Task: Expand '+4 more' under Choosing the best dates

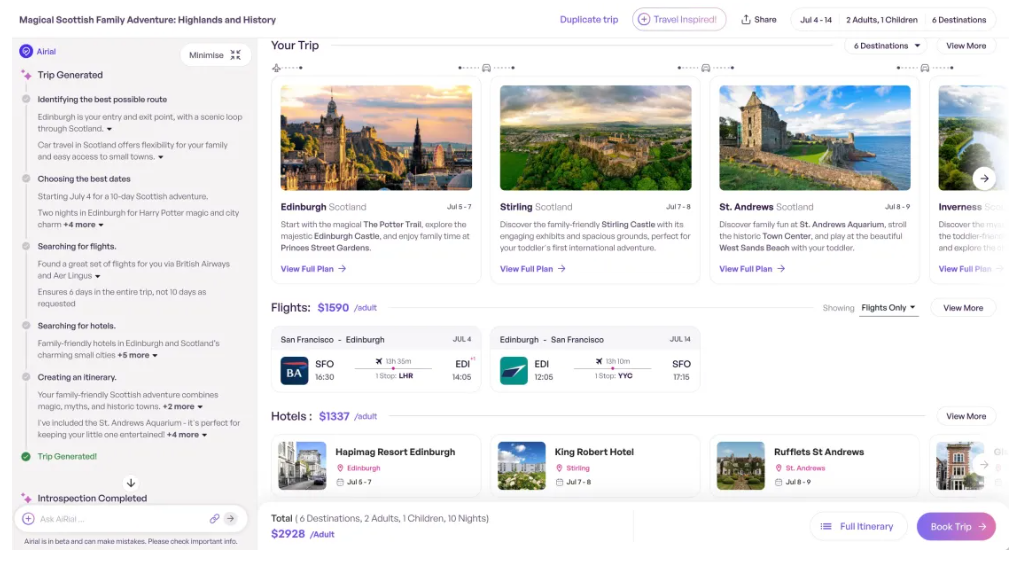Action: click(x=83, y=225)
